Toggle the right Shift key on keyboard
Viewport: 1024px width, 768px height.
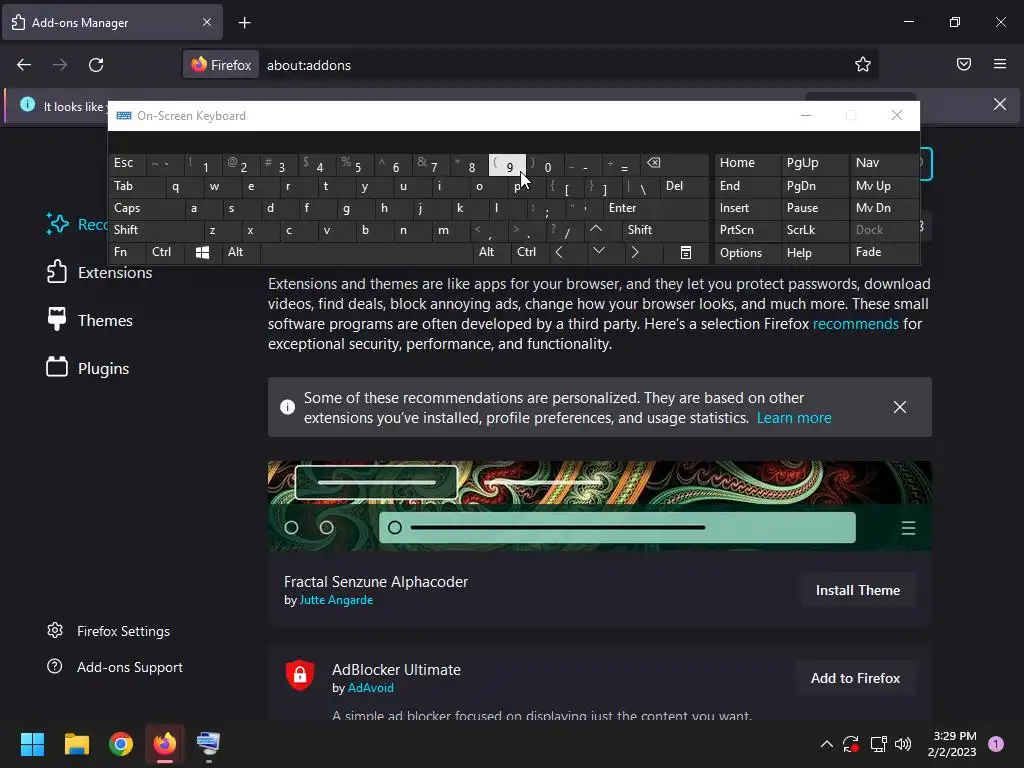[x=665, y=231]
